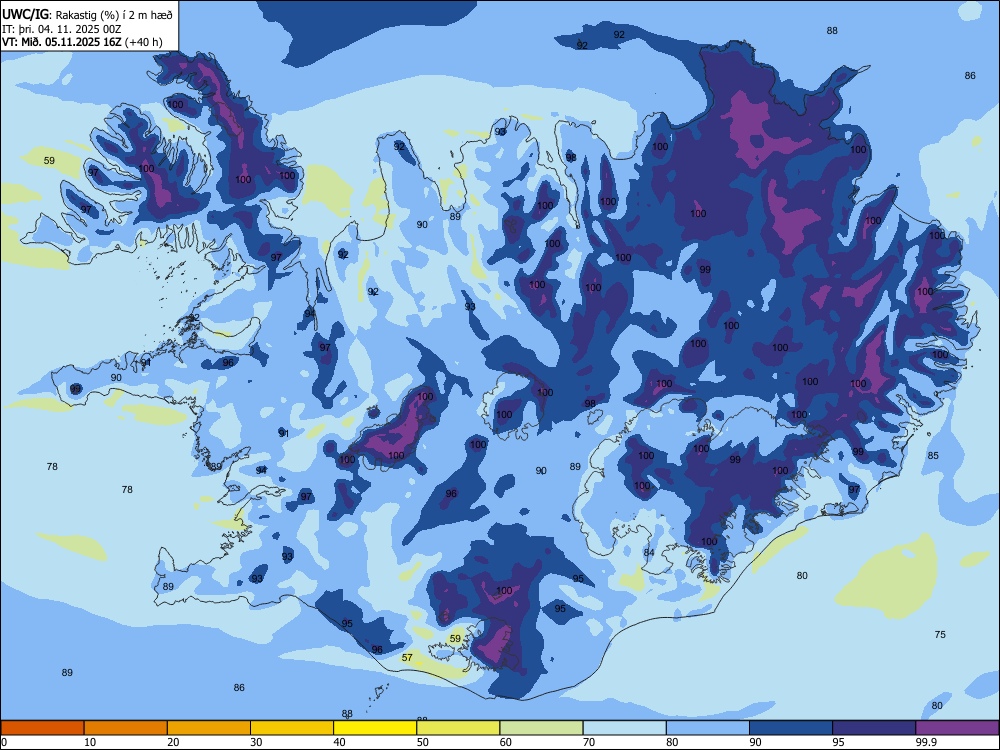1000x750 pixels.
Task: Click the '57' humidity value on map
Action: coord(407,658)
